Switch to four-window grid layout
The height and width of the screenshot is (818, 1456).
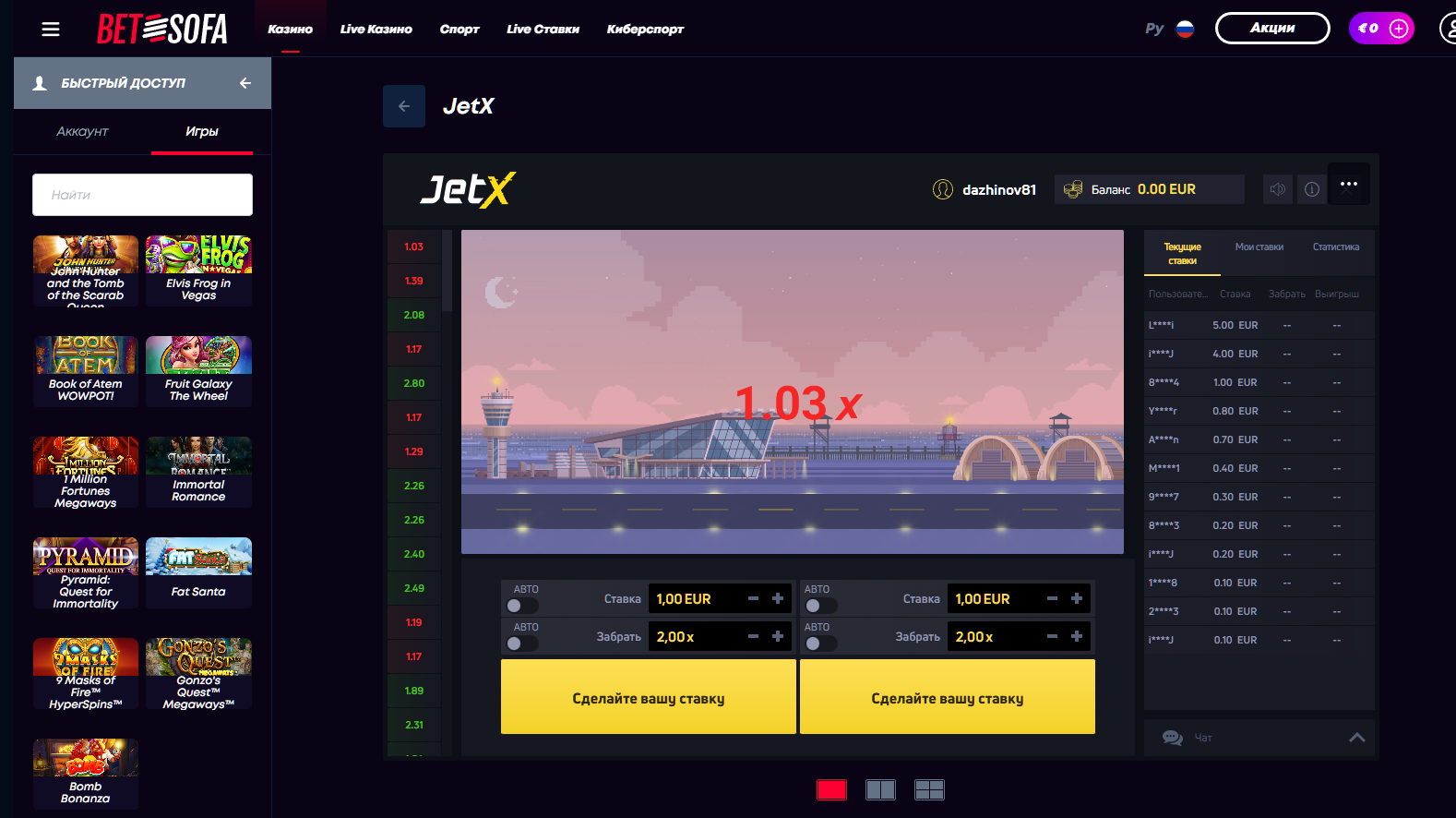[929, 789]
